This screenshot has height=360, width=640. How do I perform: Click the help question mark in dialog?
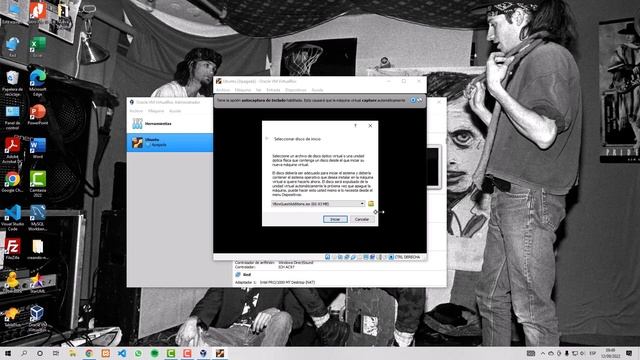pos(356,126)
